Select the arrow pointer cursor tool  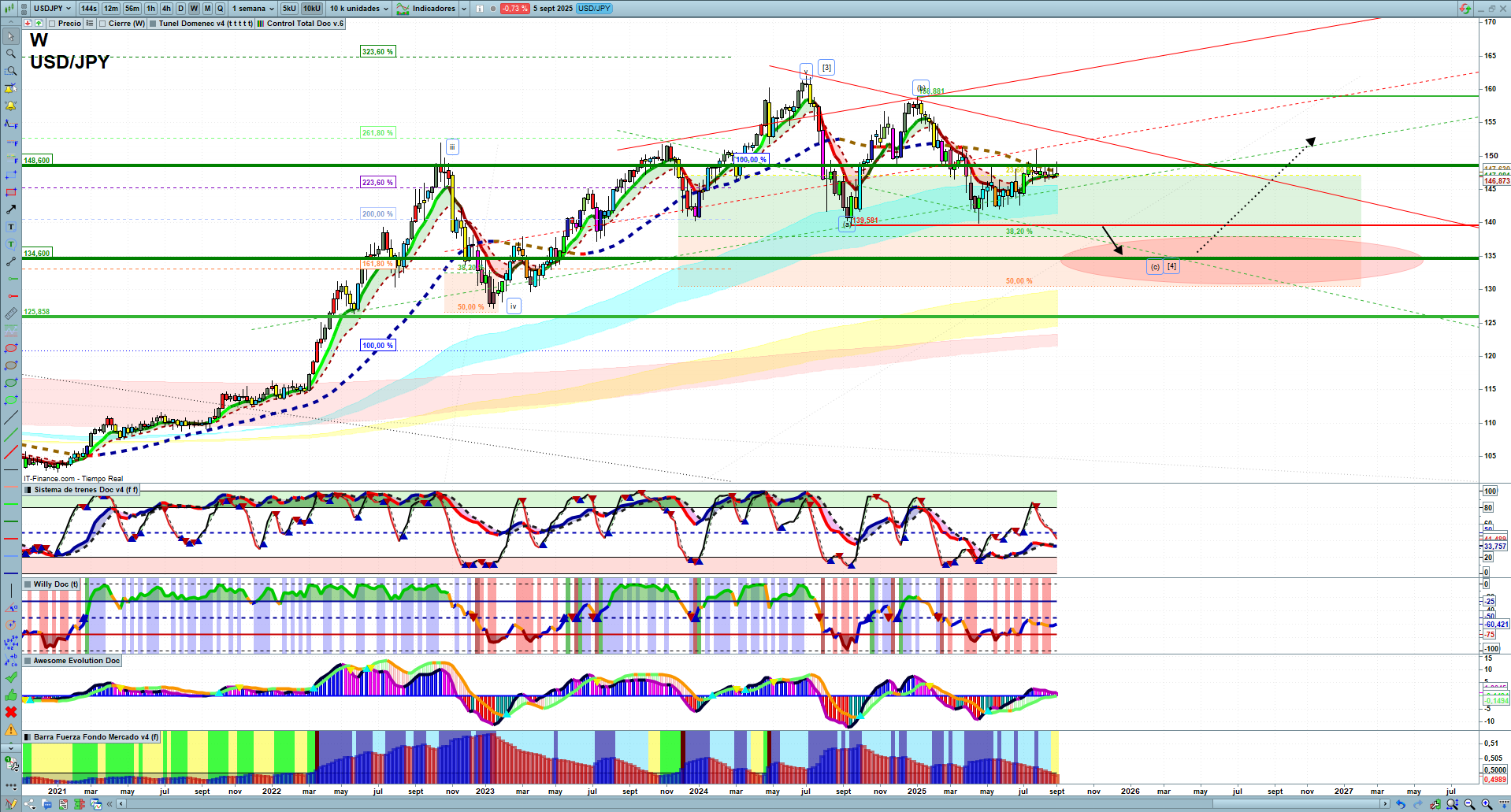pyautogui.click(x=11, y=36)
